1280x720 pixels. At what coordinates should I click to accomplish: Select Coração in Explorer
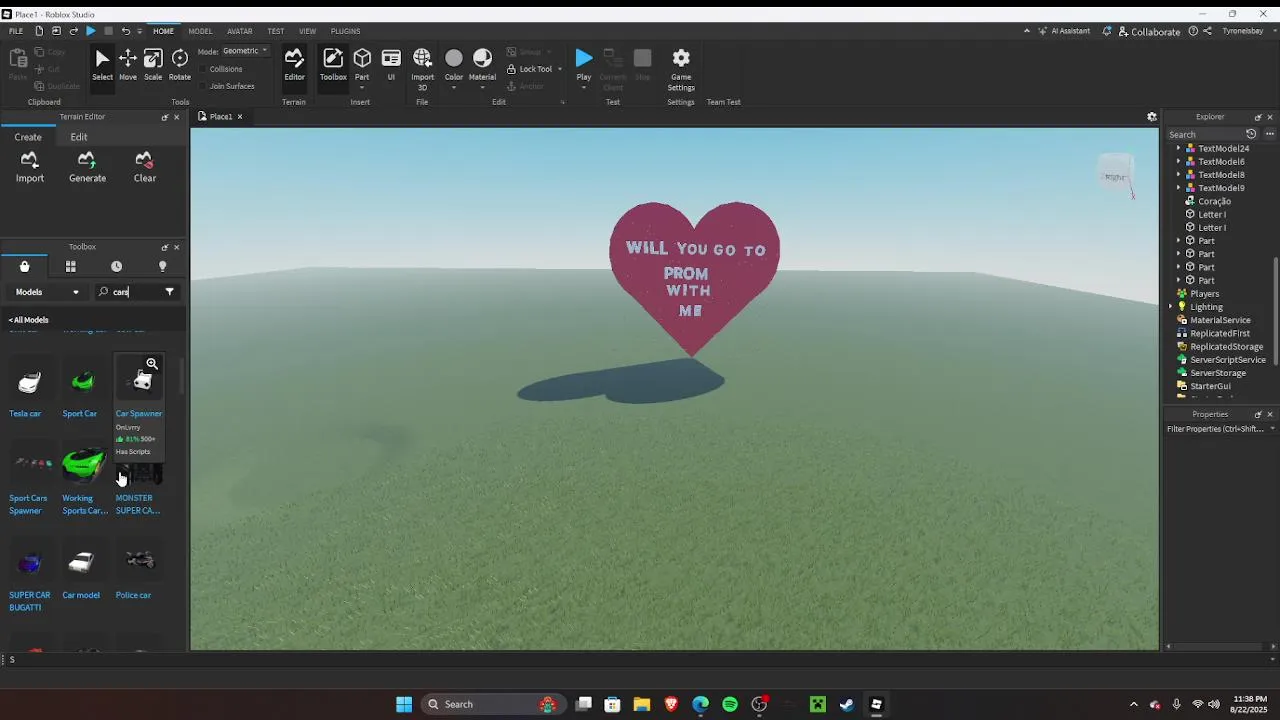point(1214,201)
